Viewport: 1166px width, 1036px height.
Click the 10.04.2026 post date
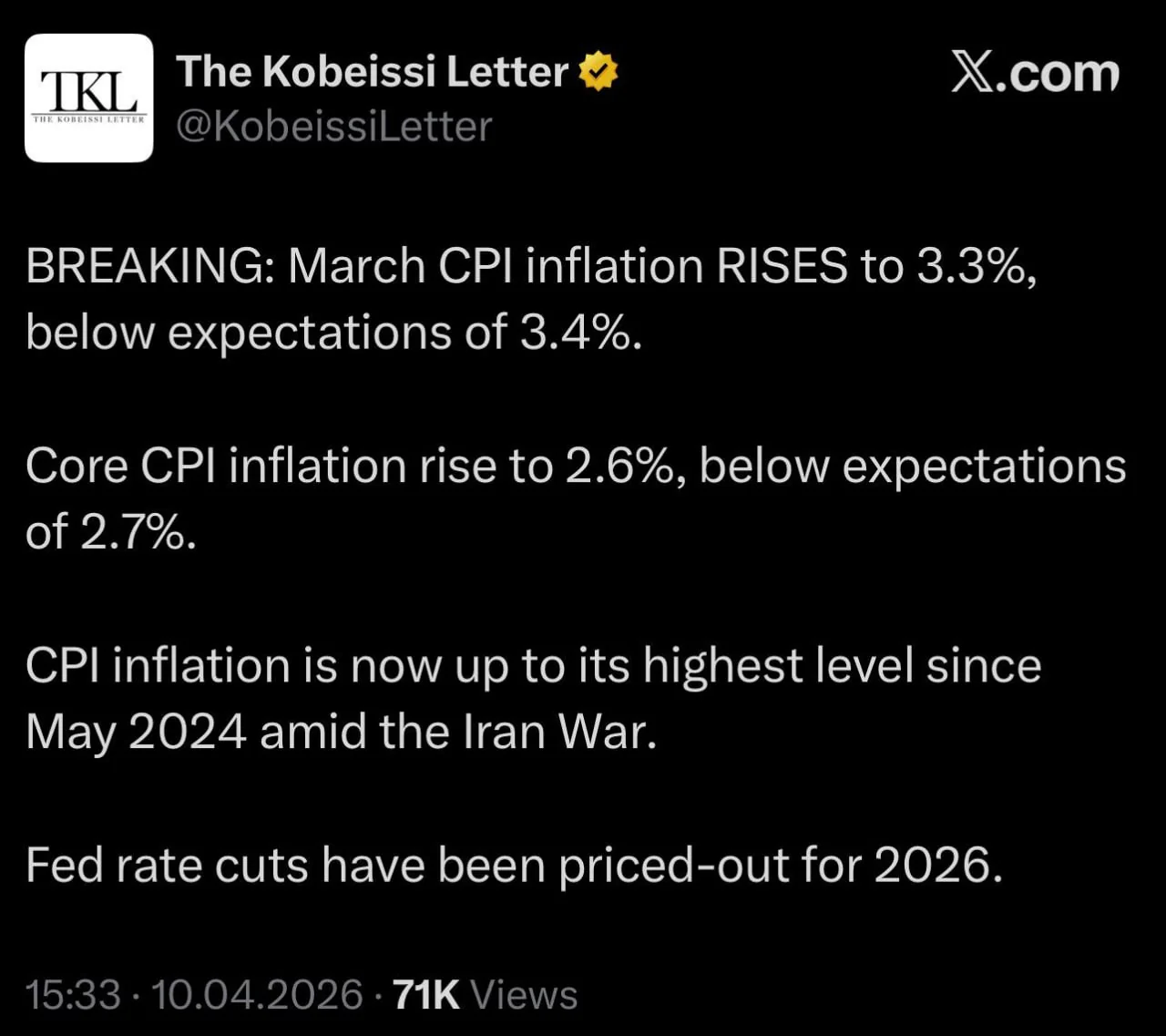tap(257, 994)
